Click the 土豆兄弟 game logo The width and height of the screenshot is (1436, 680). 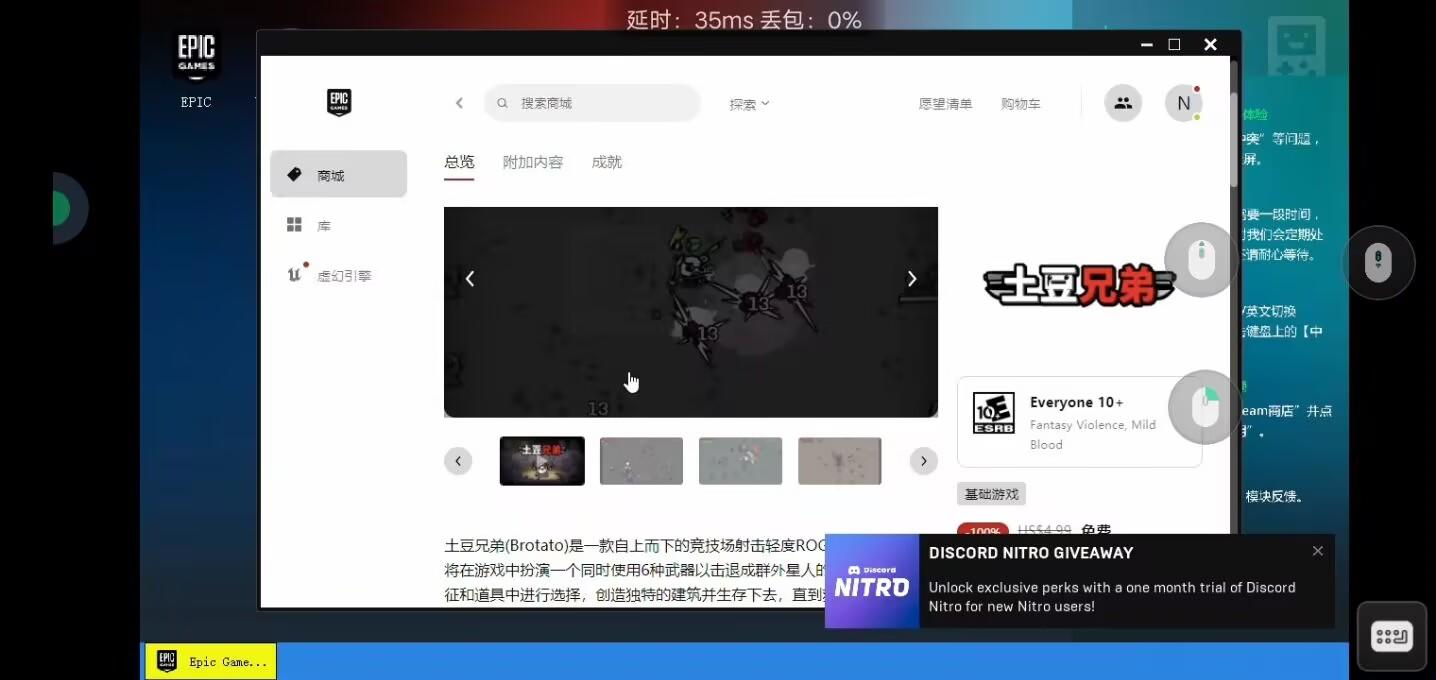coord(1079,285)
